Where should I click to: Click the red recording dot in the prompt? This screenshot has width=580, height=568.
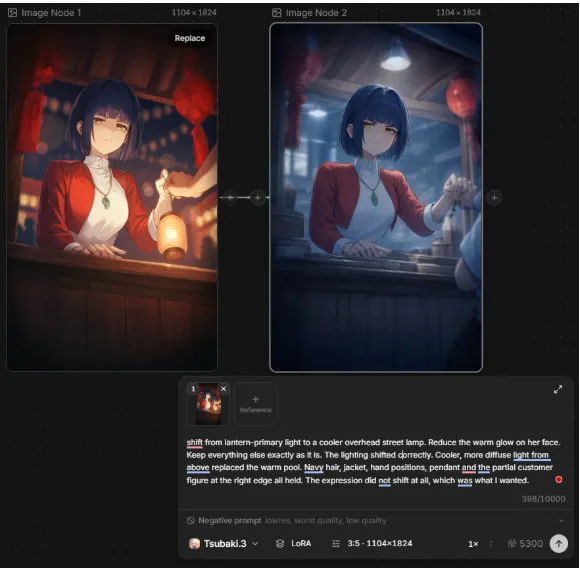coord(559,480)
